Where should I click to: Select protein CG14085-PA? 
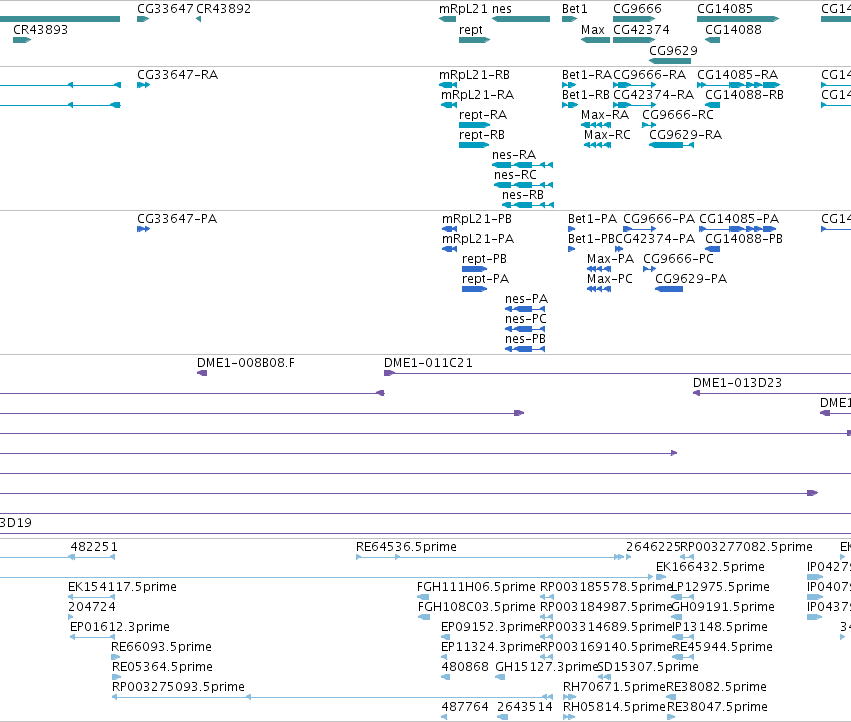click(x=738, y=229)
